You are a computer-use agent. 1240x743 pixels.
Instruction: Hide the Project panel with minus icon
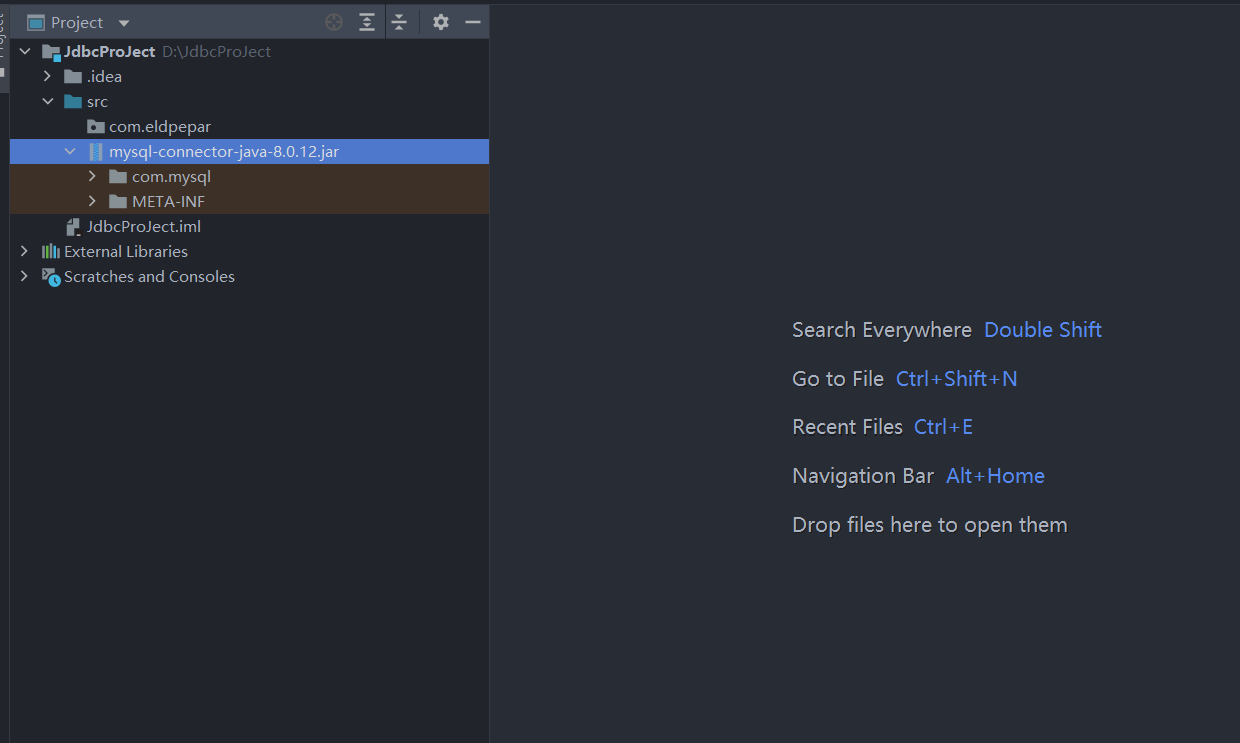(x=473, y=22)
